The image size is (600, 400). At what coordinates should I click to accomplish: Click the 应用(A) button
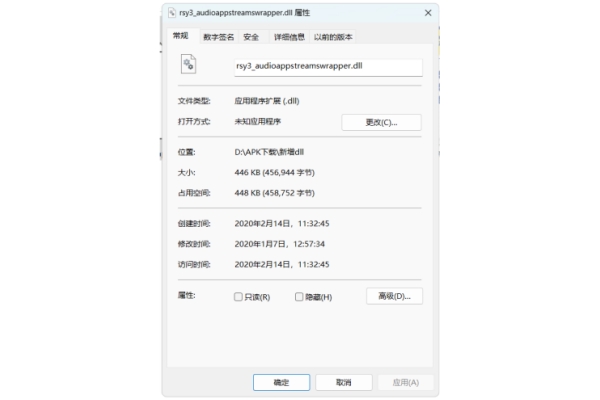pyautogui.click(x=405, y=382)
